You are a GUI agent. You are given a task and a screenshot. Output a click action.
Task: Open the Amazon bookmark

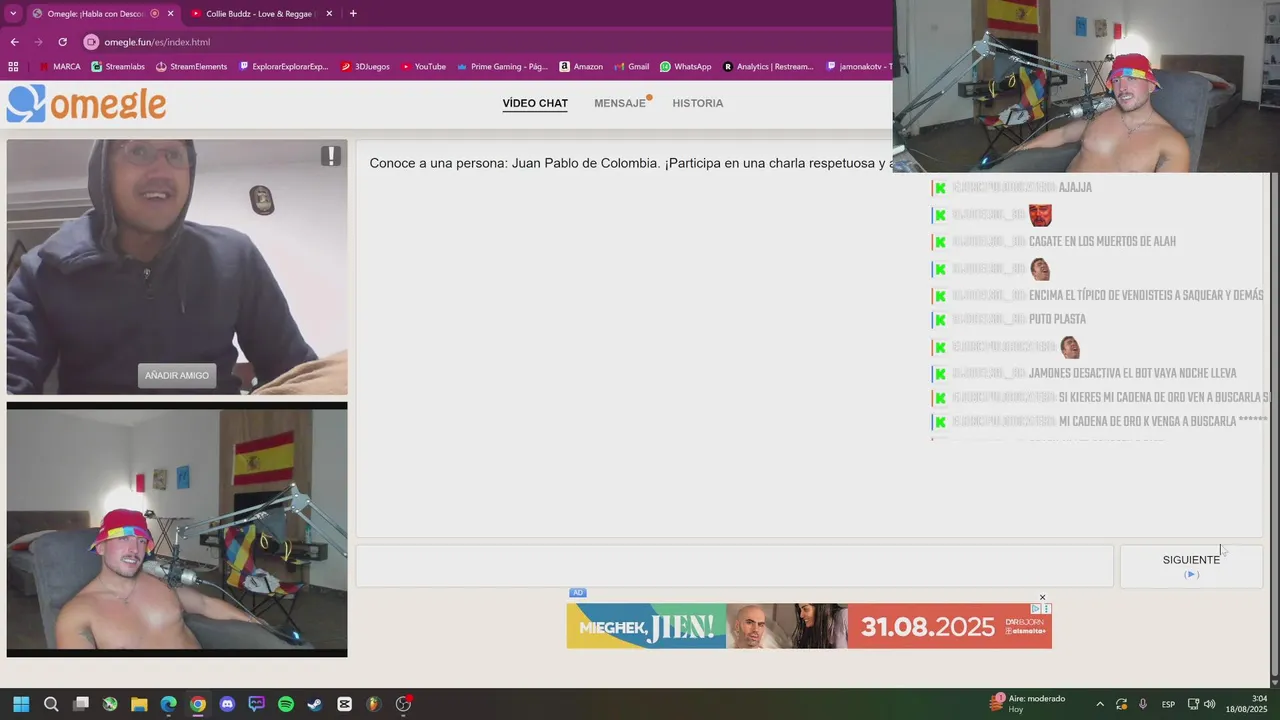(581, 67)
